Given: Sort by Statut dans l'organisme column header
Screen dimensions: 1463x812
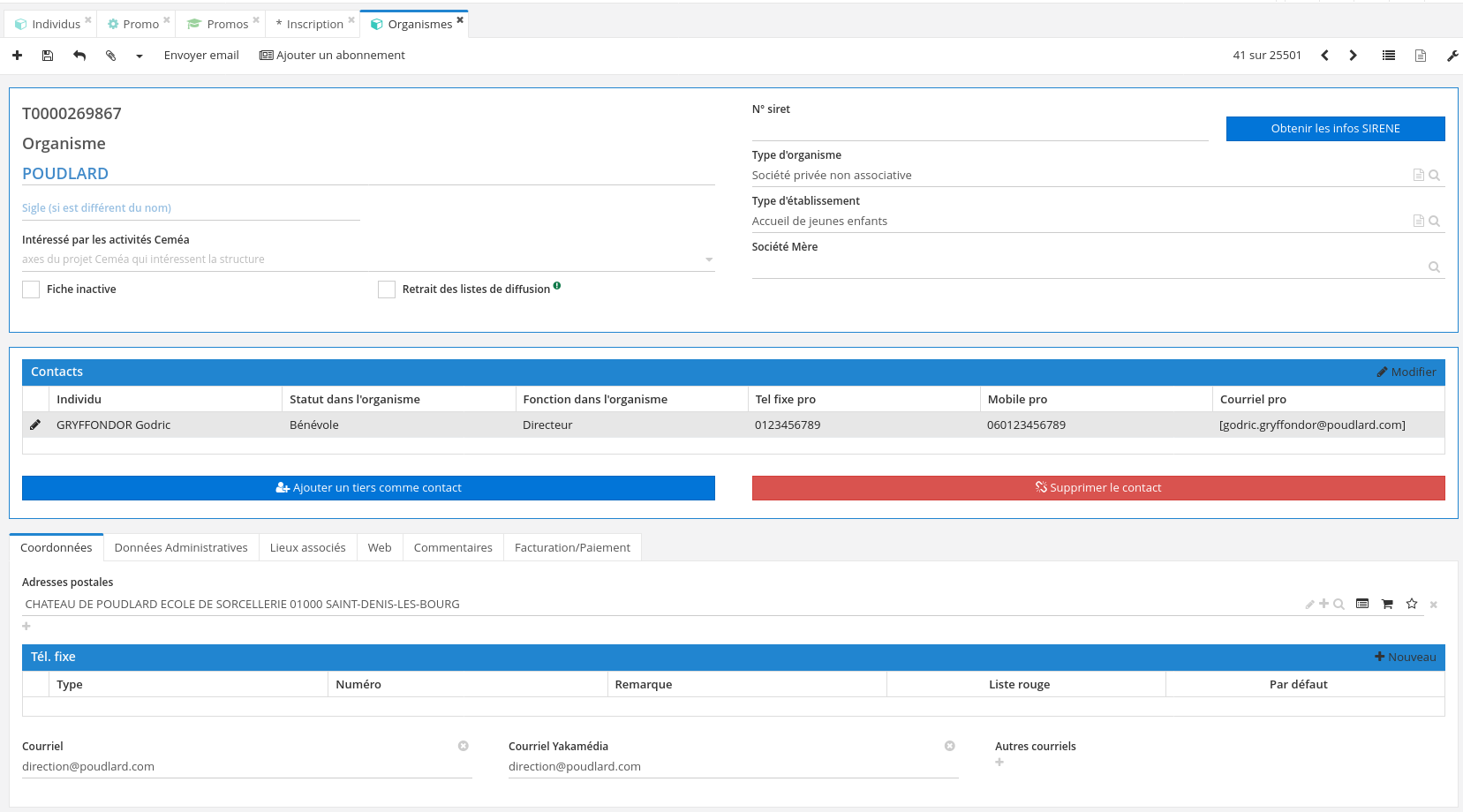Looking at the screenshot, I should 399,399.
